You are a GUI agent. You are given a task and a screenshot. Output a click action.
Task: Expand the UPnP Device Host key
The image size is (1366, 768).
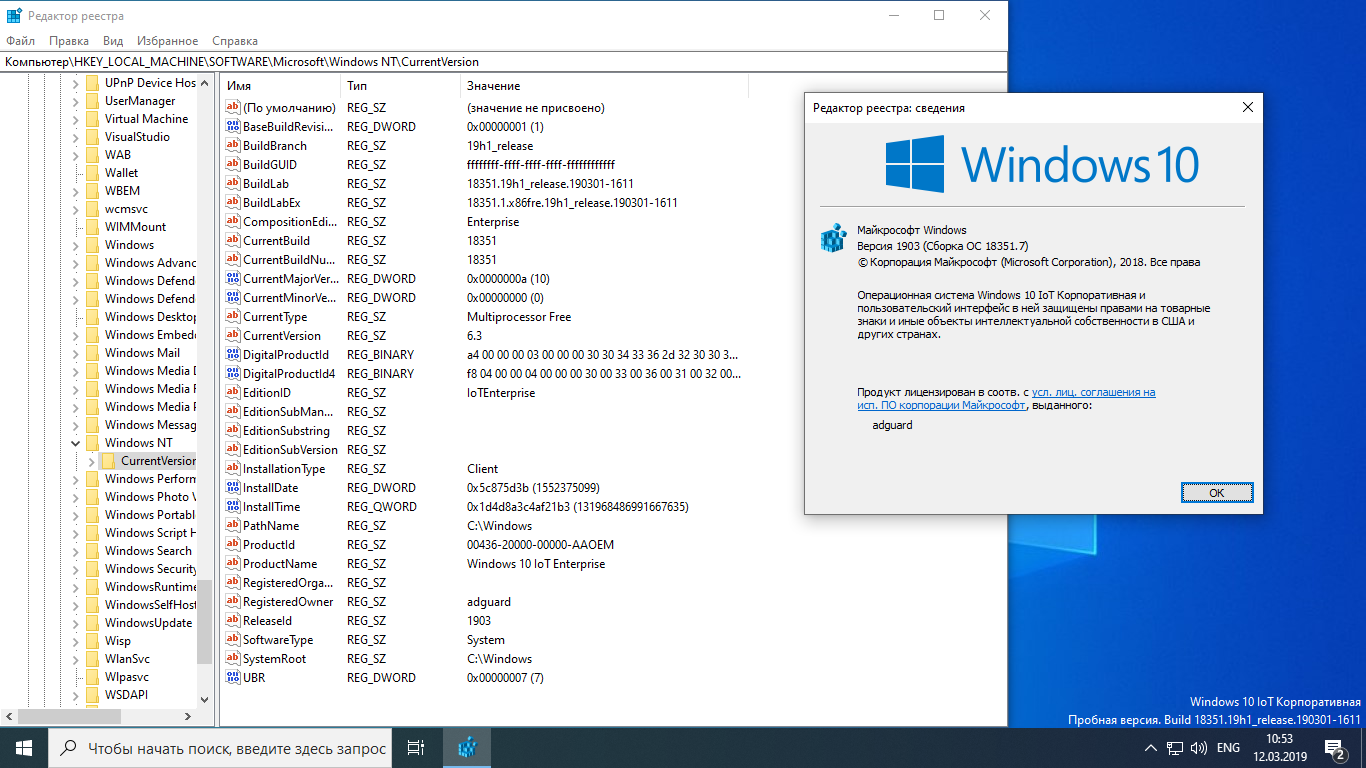[x=75, y=83]
